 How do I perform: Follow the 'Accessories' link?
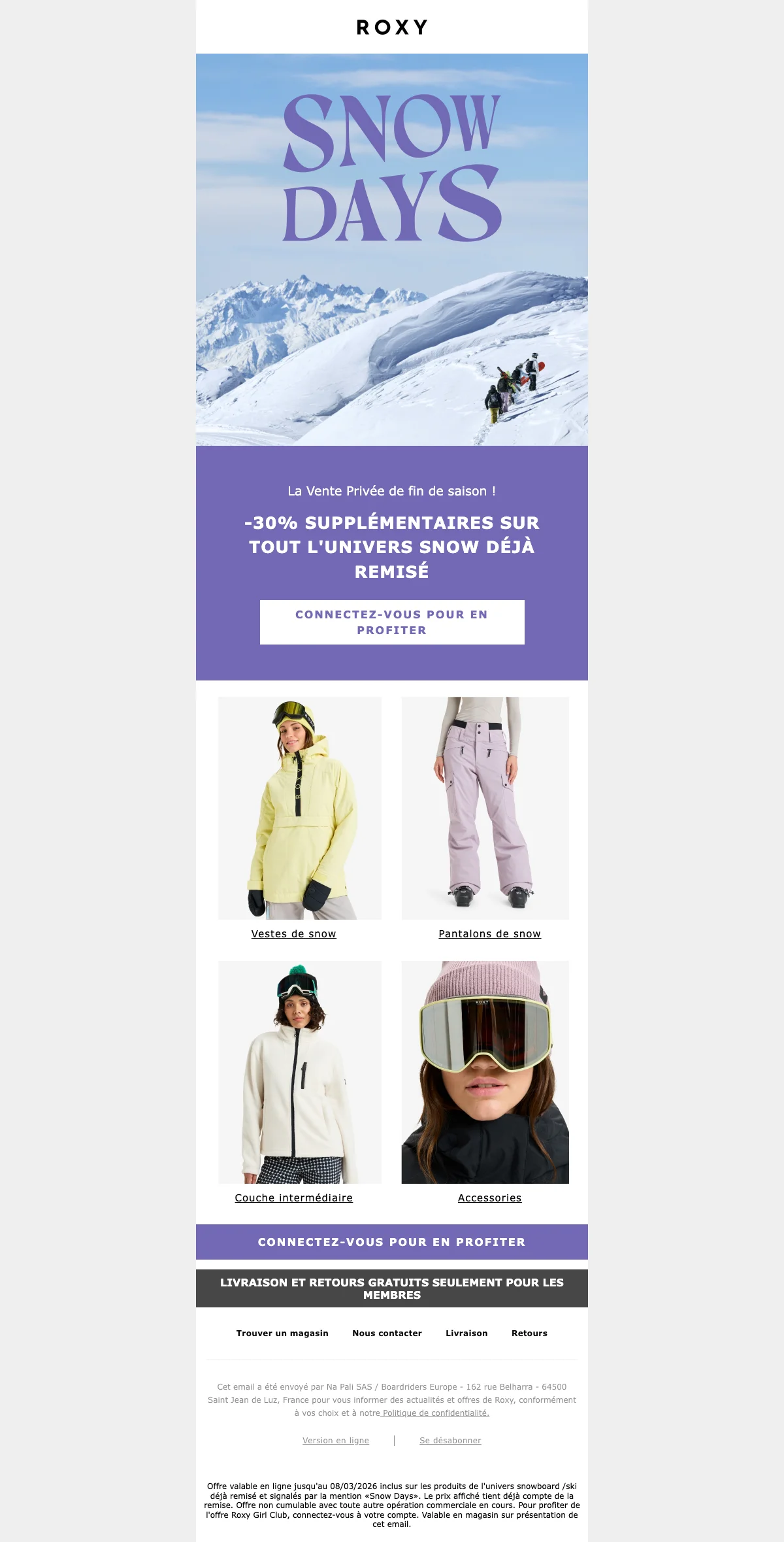click(x=490, y=1198)
